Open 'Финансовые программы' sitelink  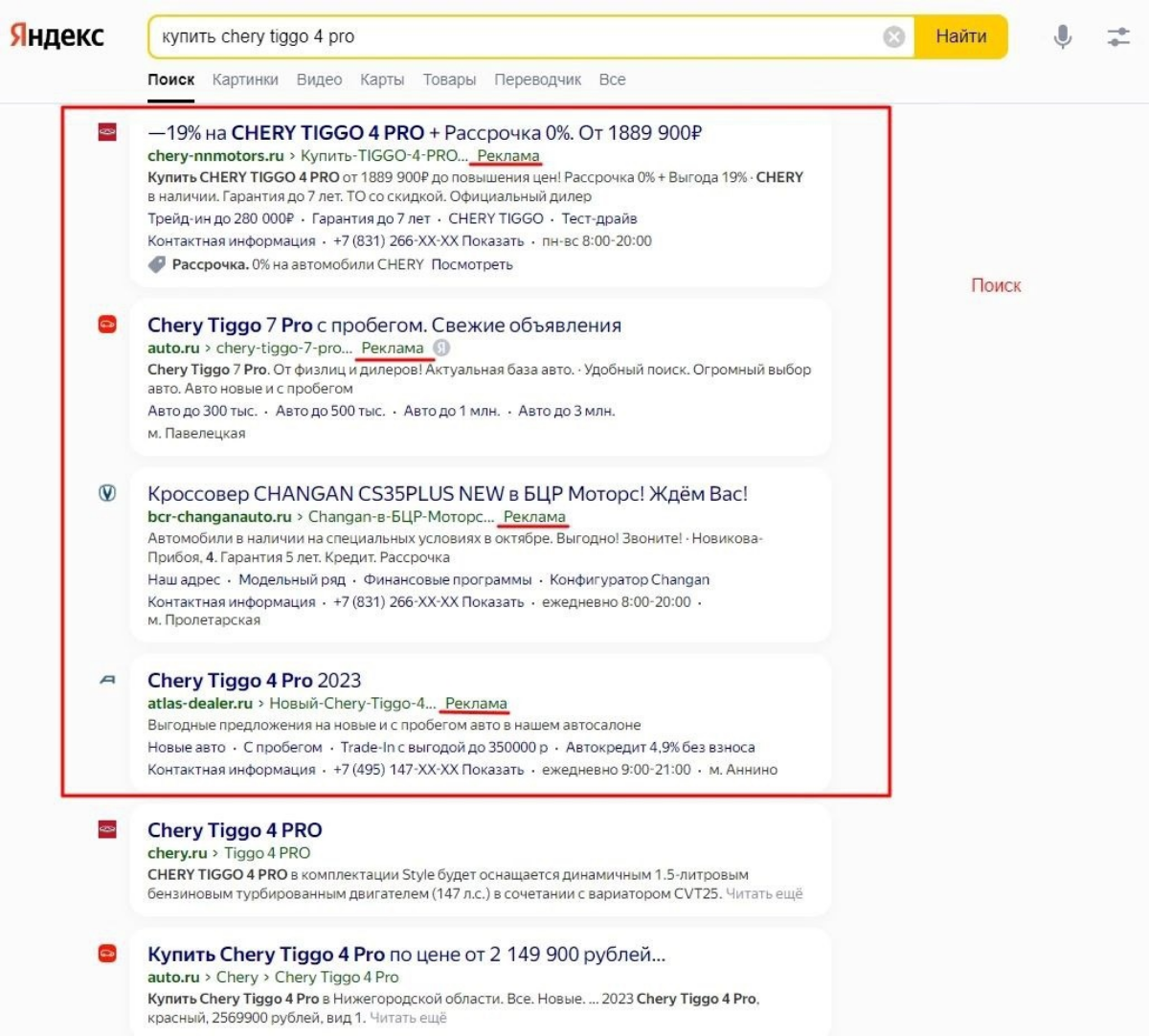tap(447, 579)
